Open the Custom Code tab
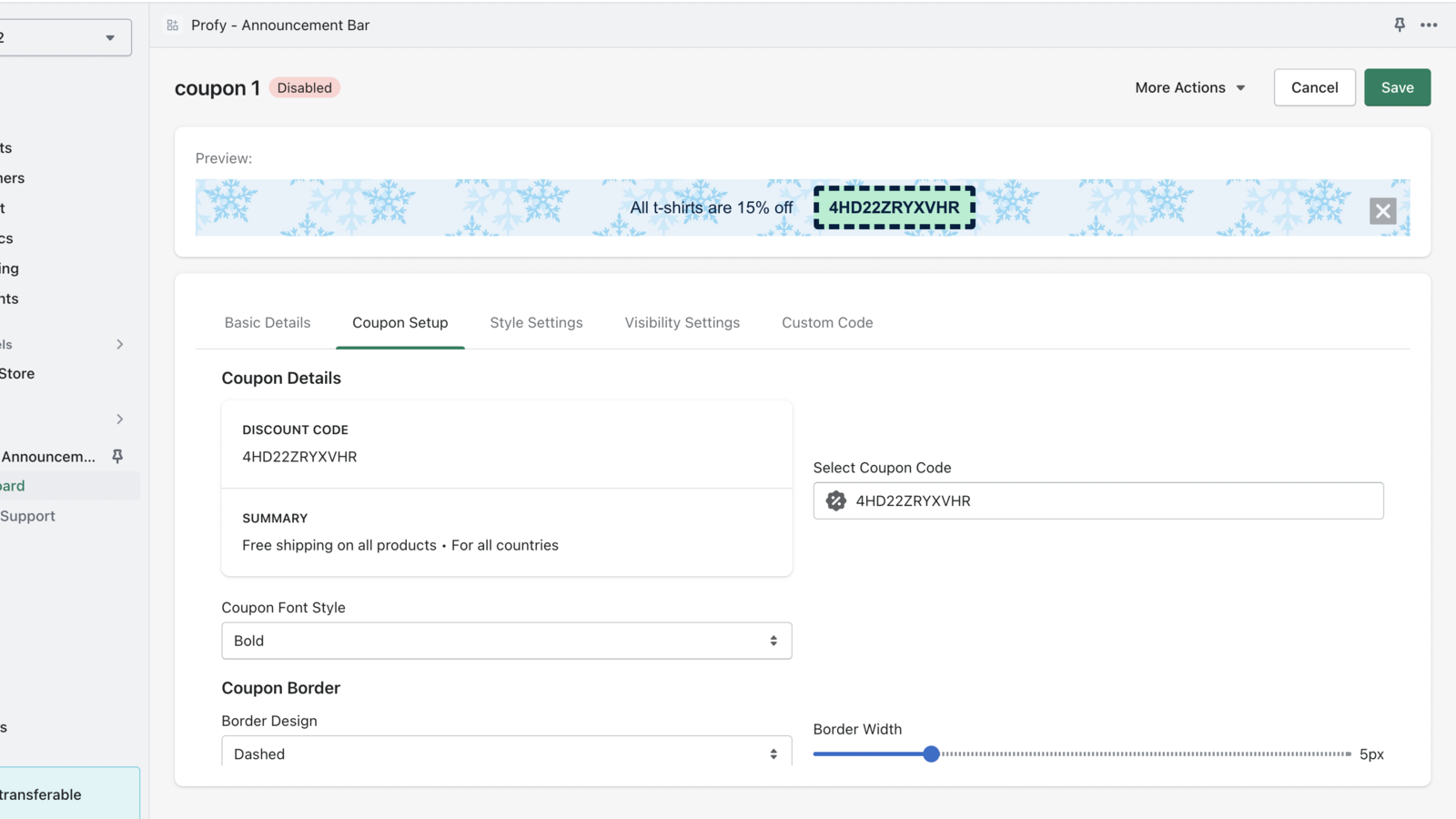This screenshot has width=1456, height=819. tap(827, 322)
